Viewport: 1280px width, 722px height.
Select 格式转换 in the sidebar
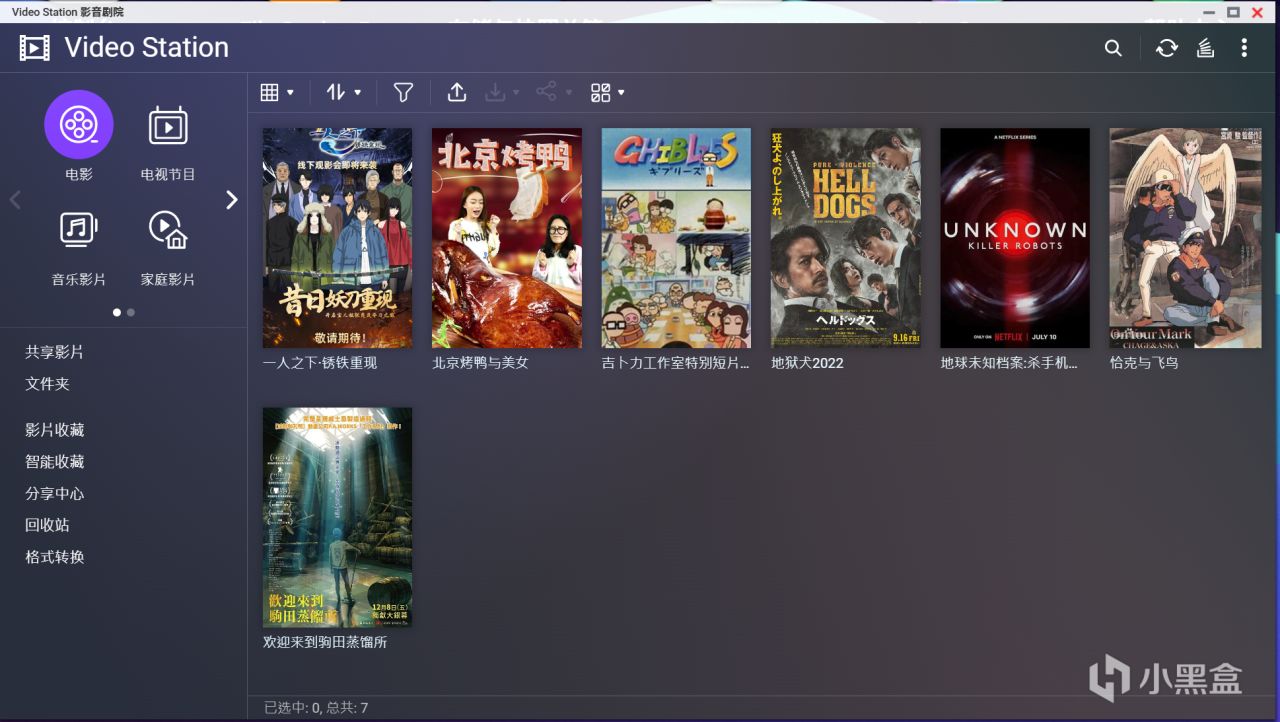[54, 557]
